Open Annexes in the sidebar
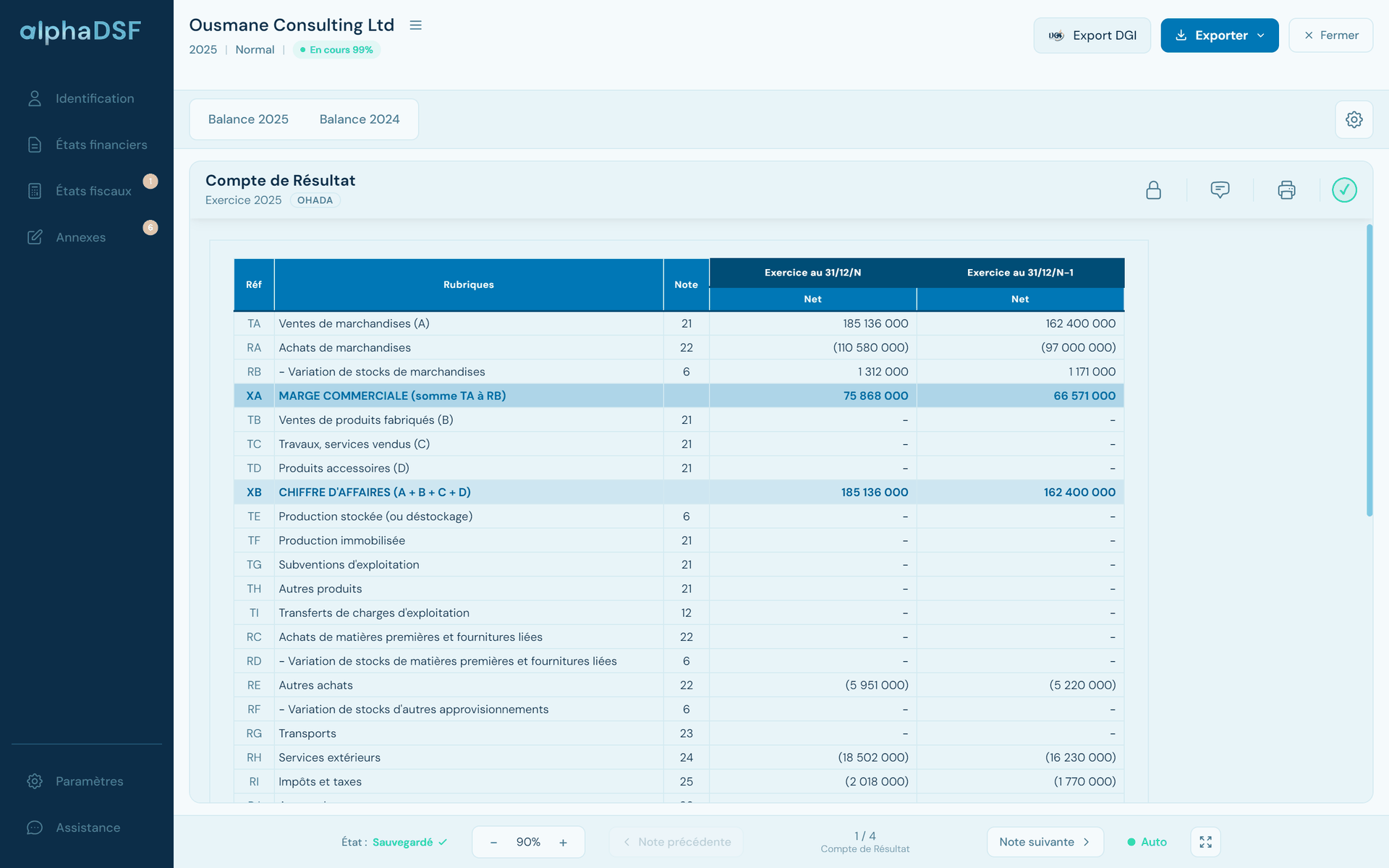The image size is (1389, 868). click(87, 237)
